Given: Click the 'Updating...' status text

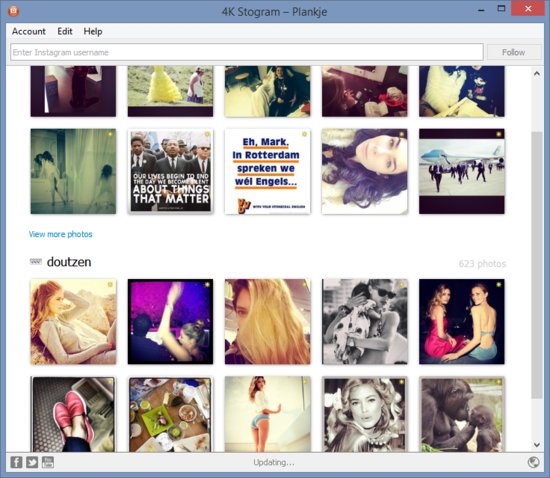Looking at the screenshot, I should click(274, 462).
